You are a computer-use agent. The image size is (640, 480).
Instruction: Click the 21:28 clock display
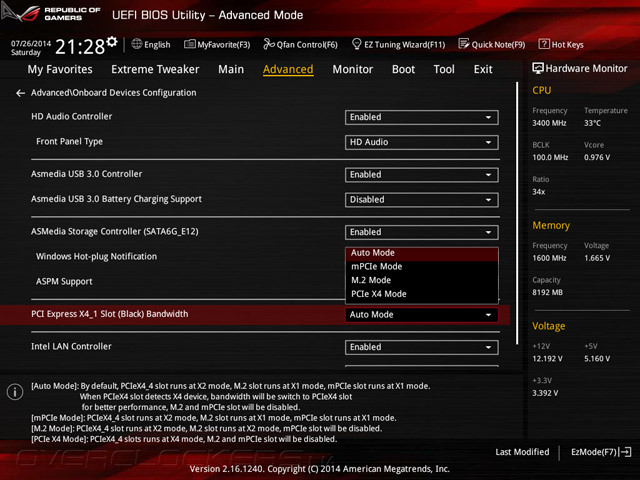click(x=80, y=47)
